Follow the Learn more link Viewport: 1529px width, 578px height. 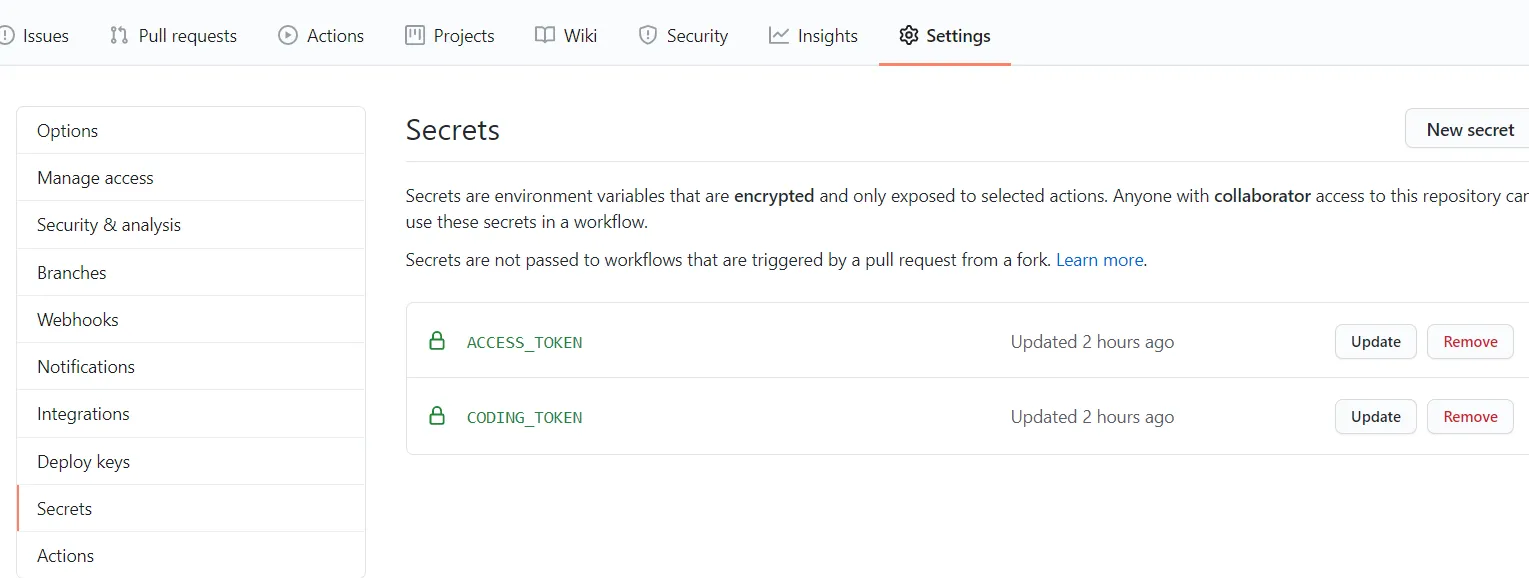coord(1099,260)
